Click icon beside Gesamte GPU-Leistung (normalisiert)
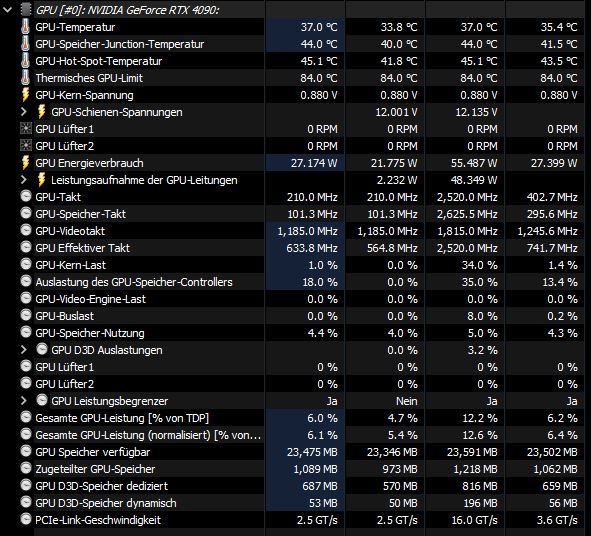The image size is (591, 536). pos(26,434)
